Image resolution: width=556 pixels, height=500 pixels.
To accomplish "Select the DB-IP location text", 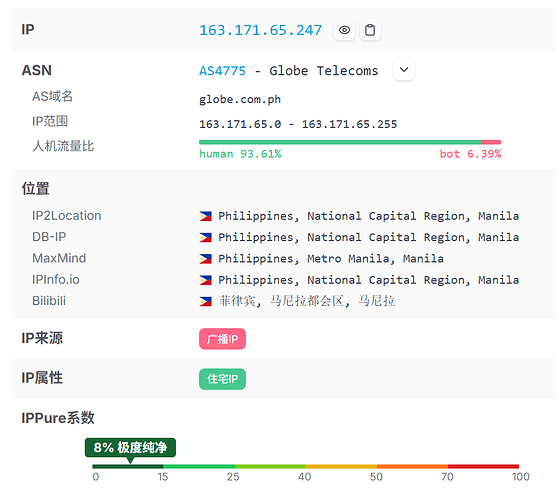I will [368, 237].
